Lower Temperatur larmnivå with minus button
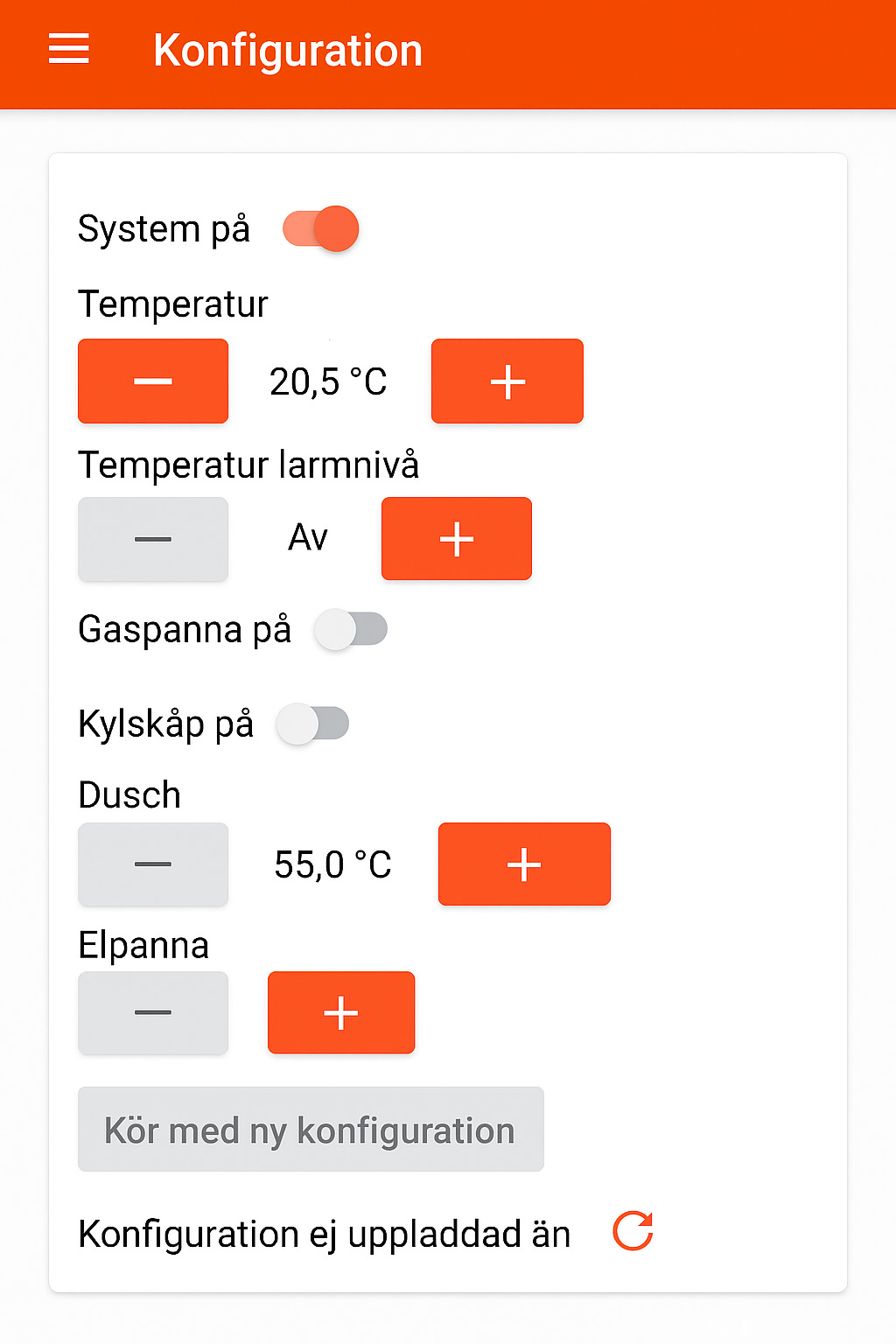 pos(153,539)
